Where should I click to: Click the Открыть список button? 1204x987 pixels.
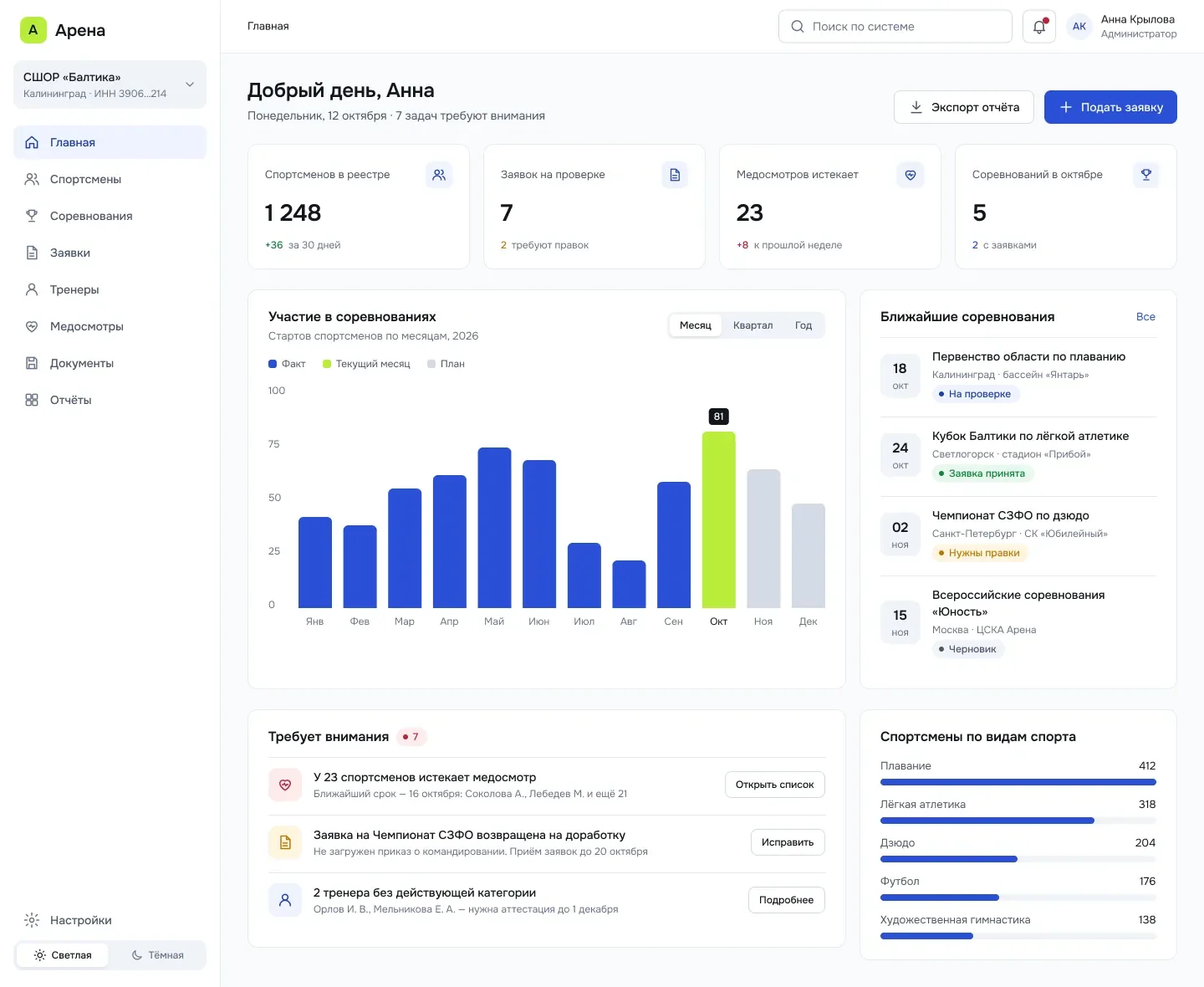coord(774,785)
